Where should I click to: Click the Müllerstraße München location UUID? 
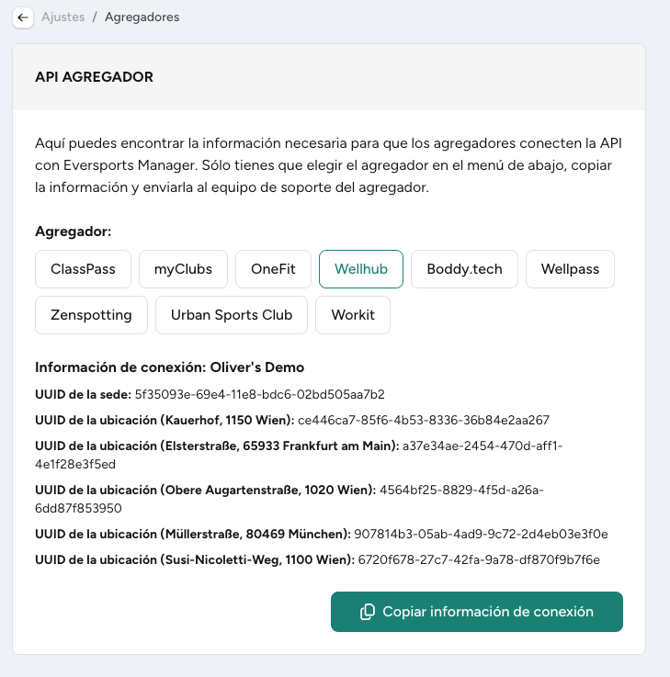pyautogui.click(x=481, y=534)
